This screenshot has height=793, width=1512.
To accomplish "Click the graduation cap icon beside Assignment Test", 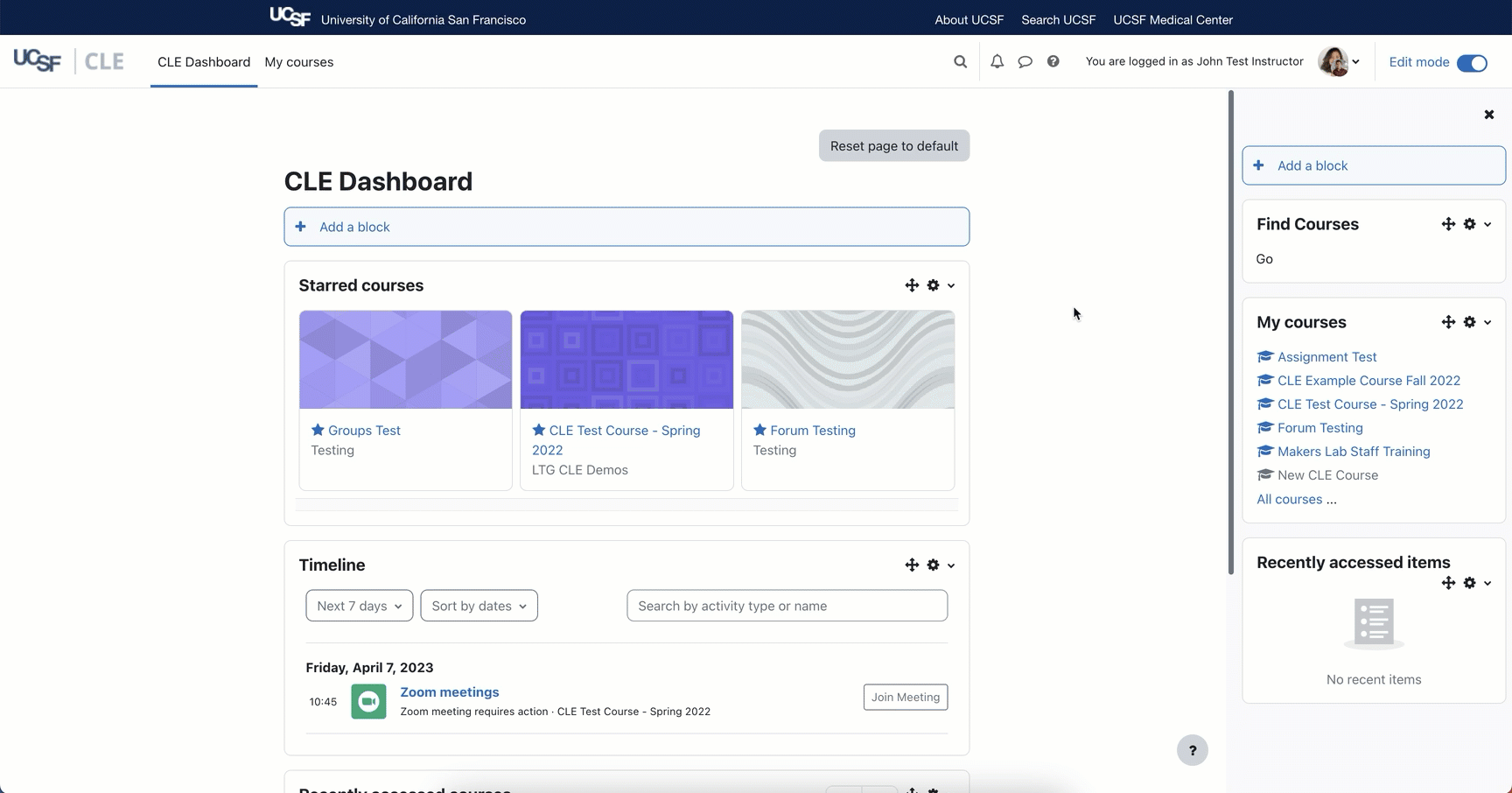I will point(1264,356).
